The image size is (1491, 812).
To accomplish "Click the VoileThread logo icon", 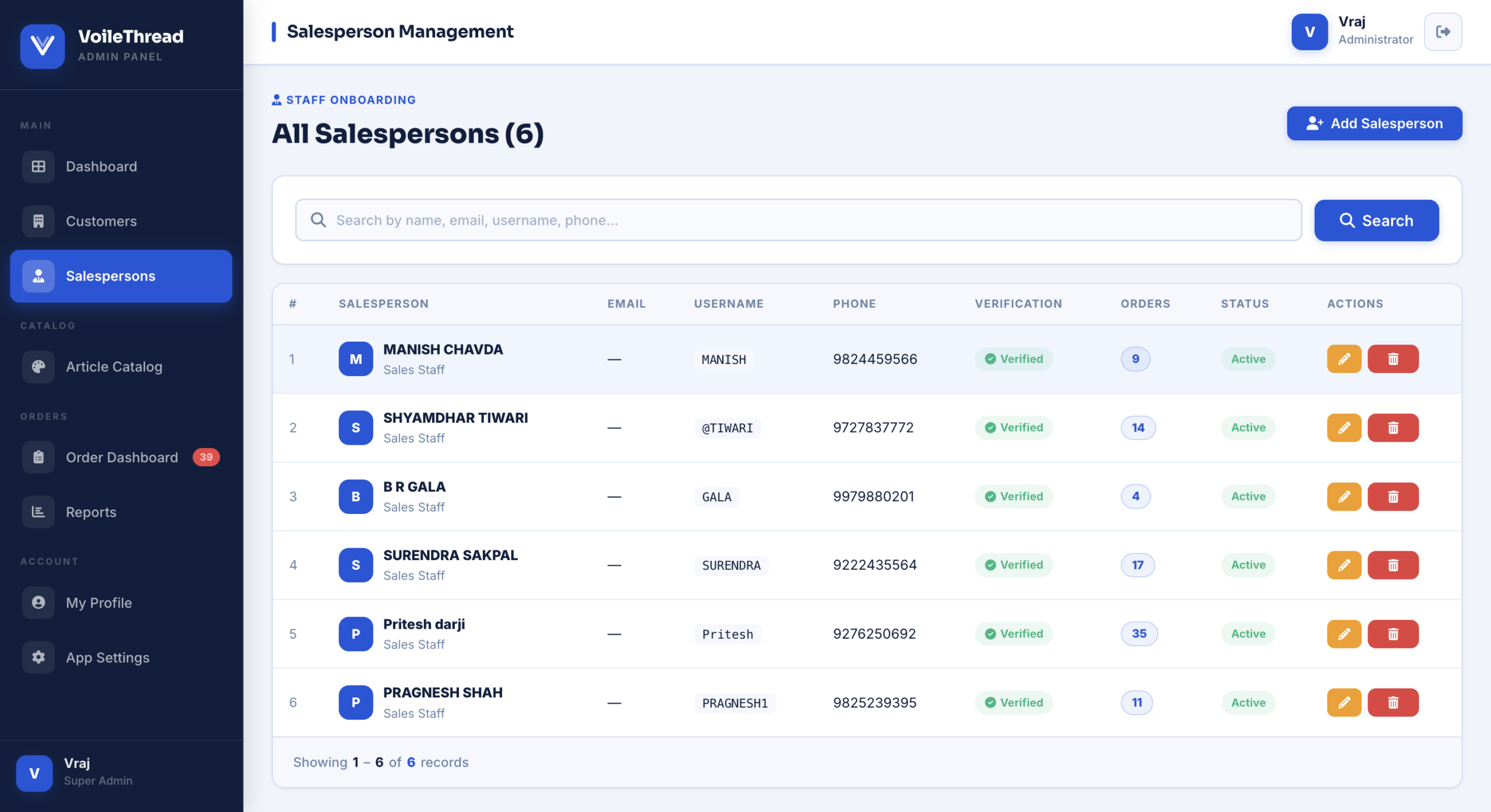I will pos(42,46).
